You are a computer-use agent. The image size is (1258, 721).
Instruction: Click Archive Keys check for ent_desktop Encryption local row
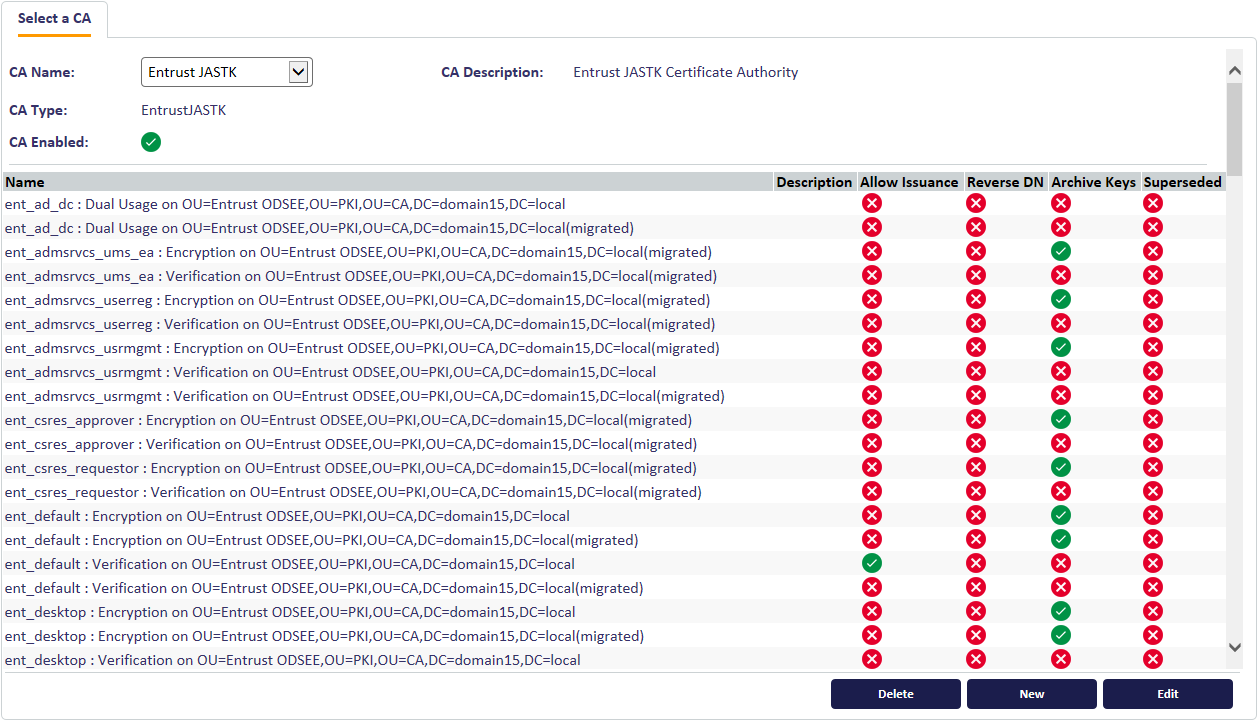click(1061, 611)
